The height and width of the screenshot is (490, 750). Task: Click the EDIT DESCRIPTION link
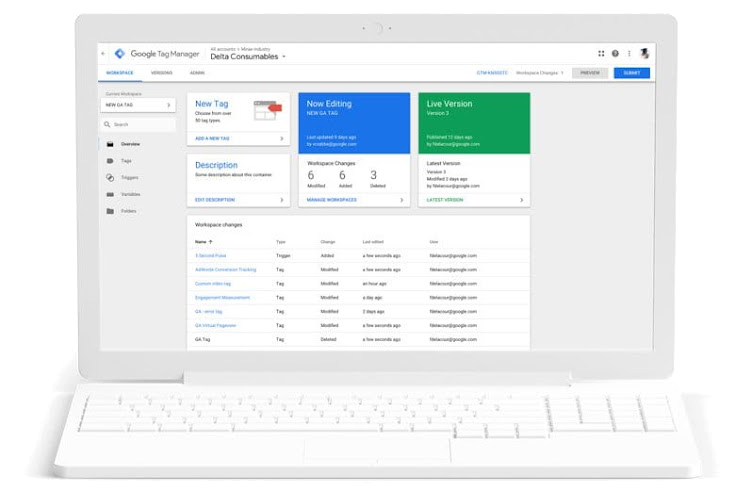point(215,200)
